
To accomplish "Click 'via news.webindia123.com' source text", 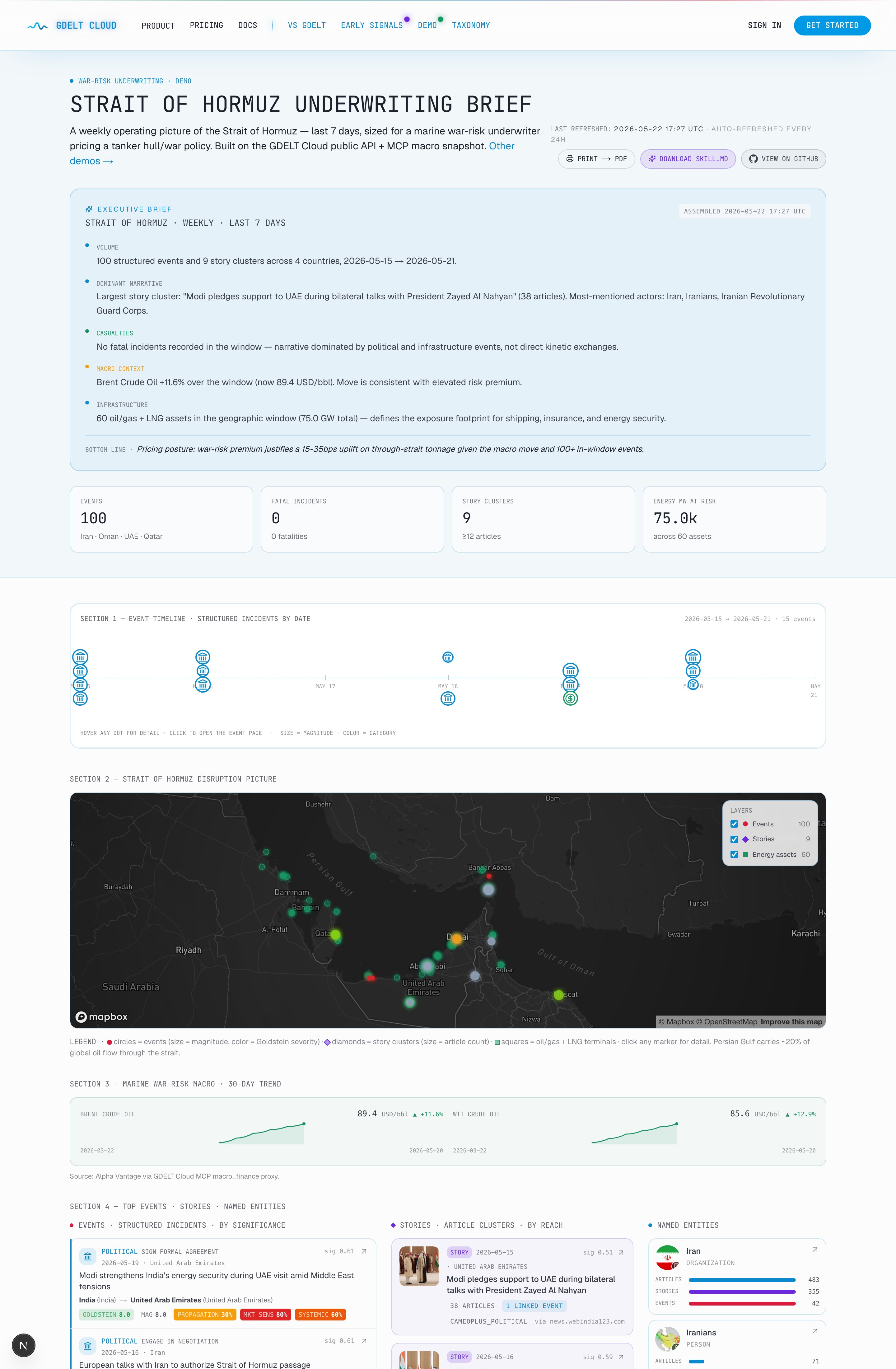I will (580, 1321).
